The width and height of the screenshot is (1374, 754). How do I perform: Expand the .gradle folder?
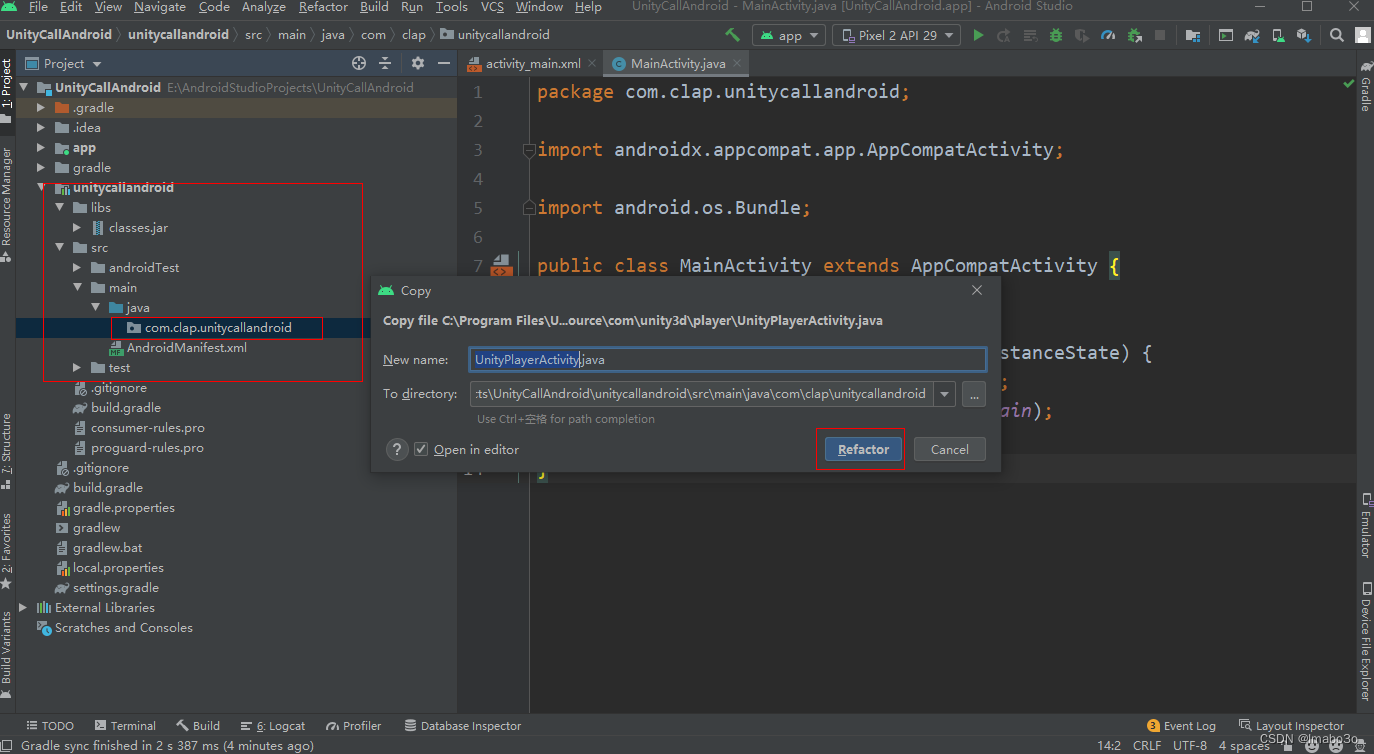coord(40,107)
